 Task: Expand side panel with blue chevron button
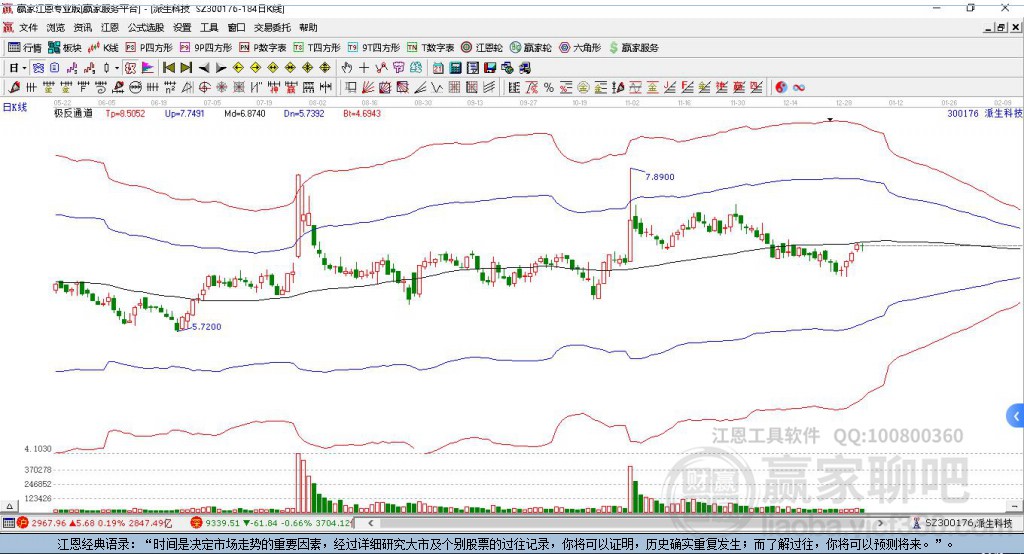pyautogui.click(x=1016, y=416)
